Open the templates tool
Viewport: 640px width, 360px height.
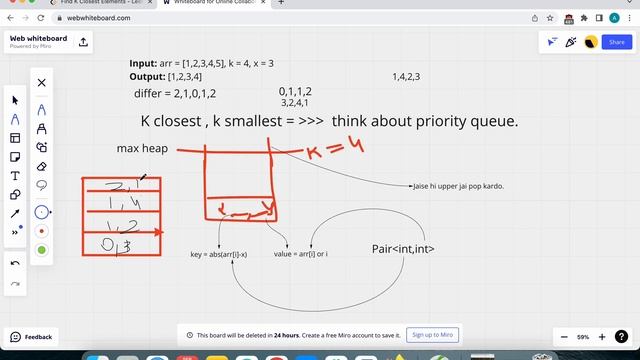[15, 138]
